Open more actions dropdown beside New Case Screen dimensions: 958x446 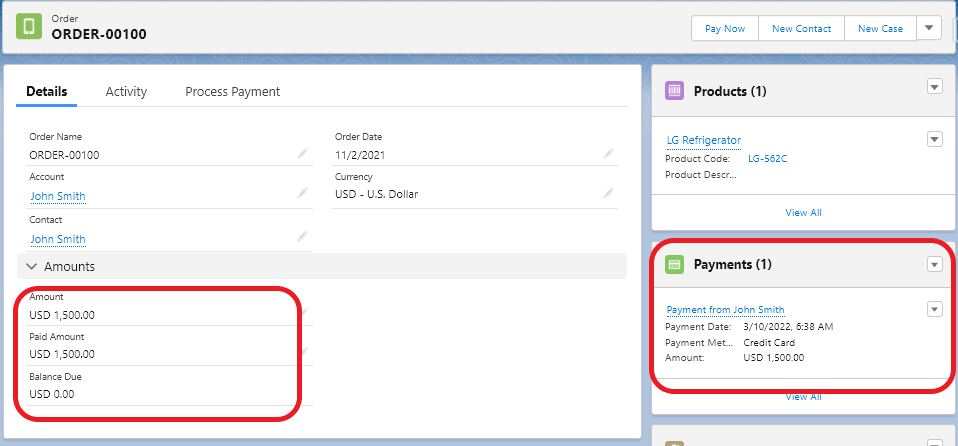click(929, 28)
